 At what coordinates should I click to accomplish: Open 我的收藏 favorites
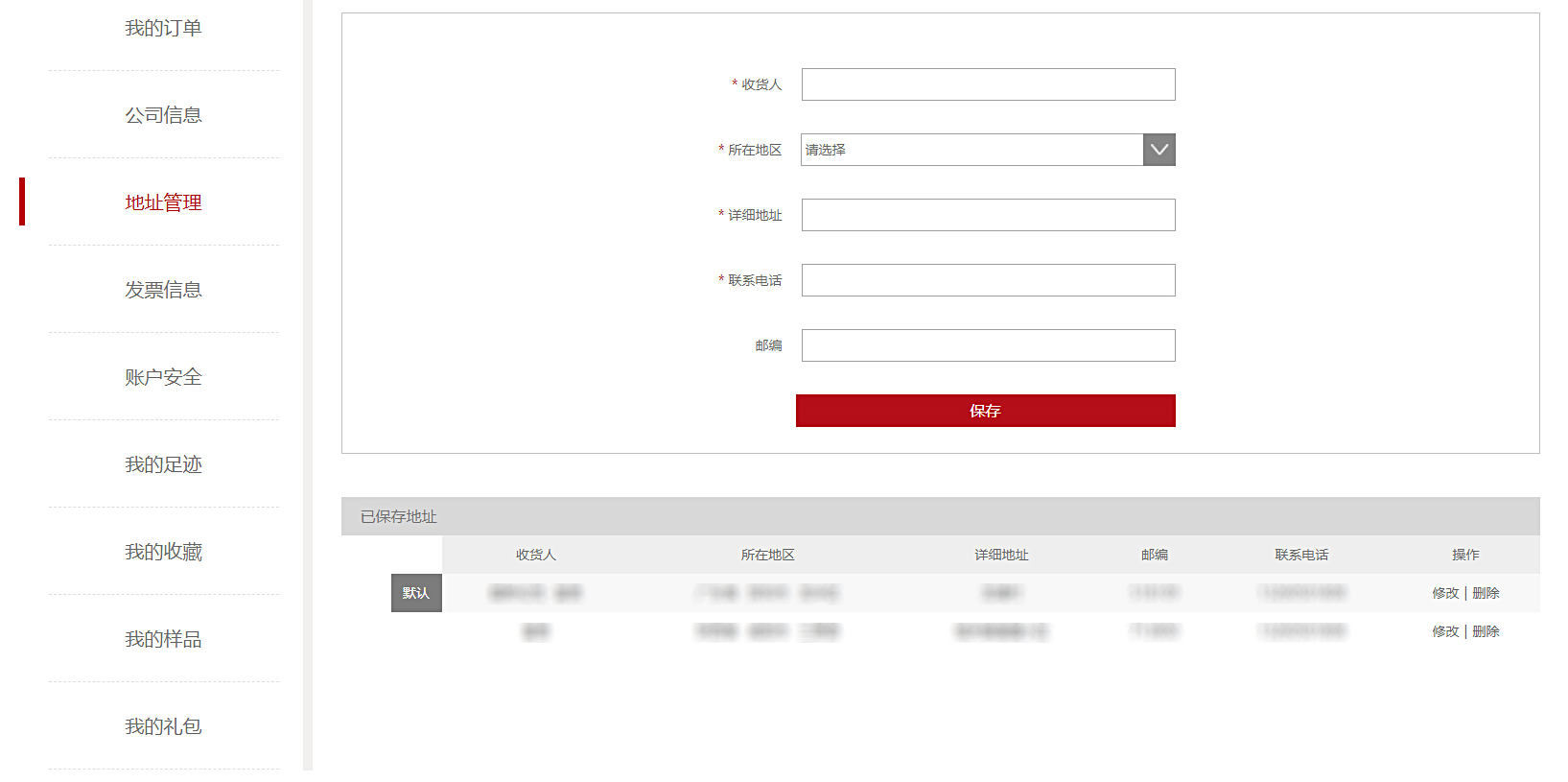[x=163, y=552]
